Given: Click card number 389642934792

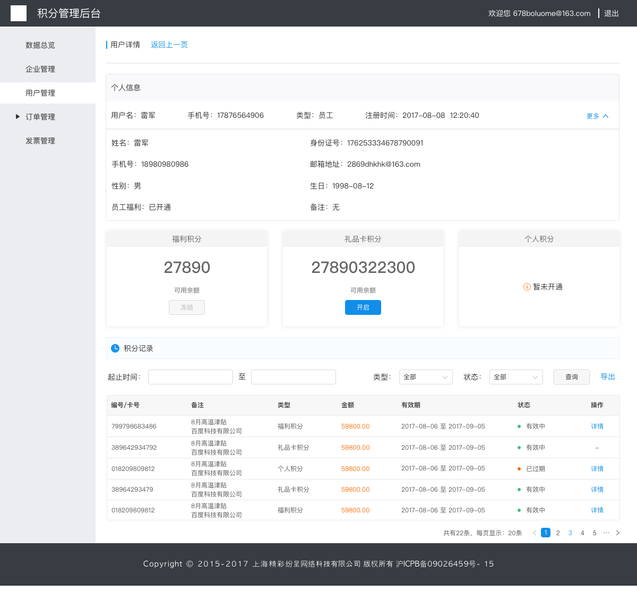Looking at the screenshot, I should coord(134,448).
